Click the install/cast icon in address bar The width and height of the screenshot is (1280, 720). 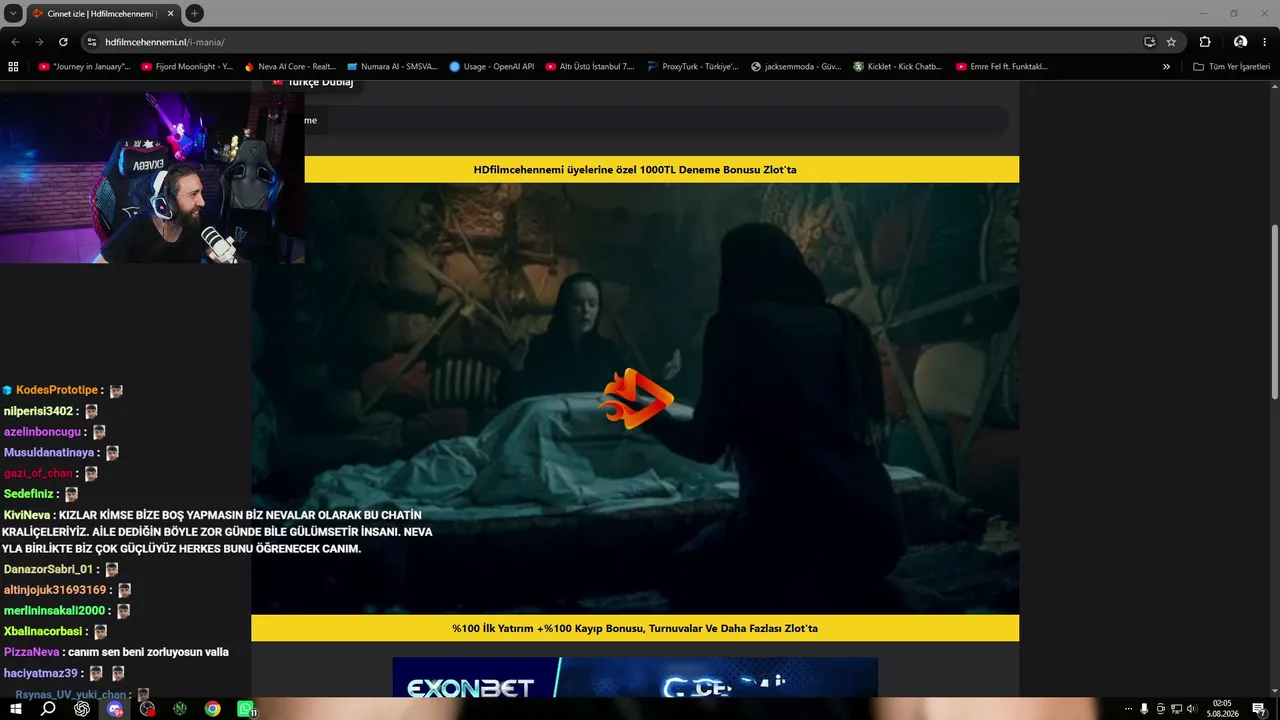(1149, 42)
